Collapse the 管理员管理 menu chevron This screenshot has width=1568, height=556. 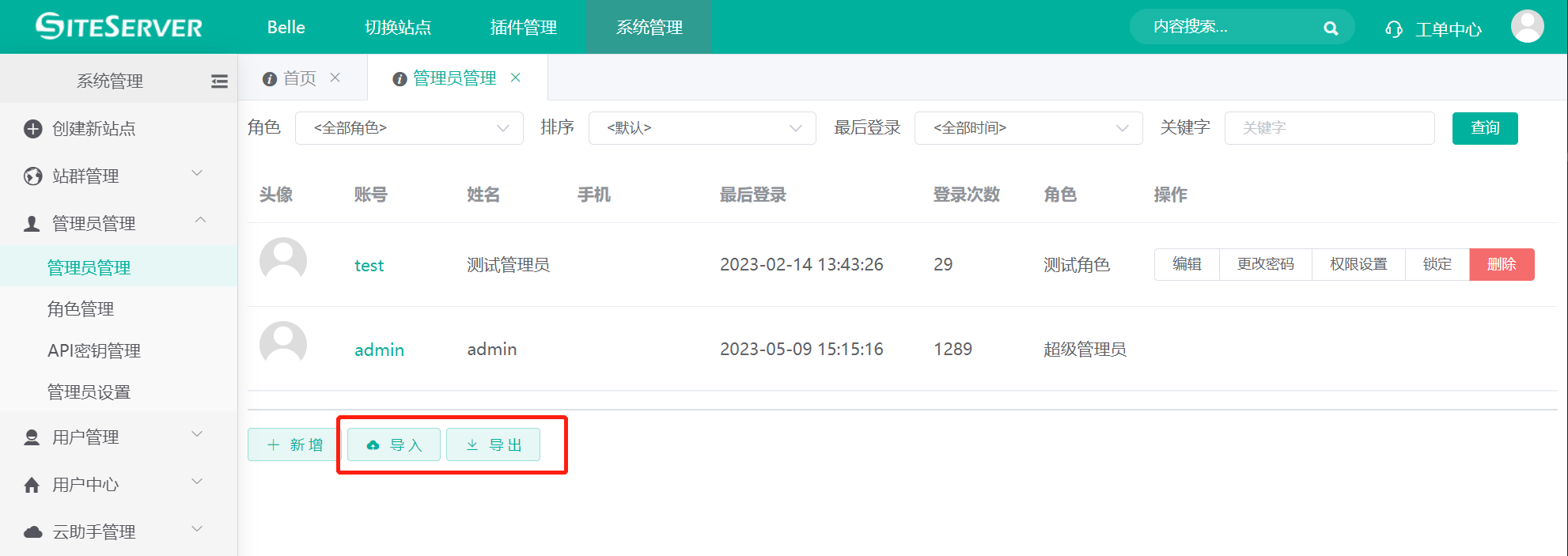pyautogui.click(x=200, y=221)
